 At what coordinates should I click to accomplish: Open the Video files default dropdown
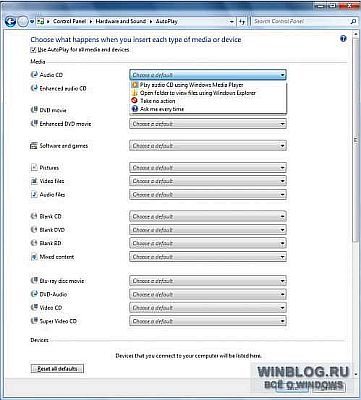pyautogui.click(x=208, y=181)
